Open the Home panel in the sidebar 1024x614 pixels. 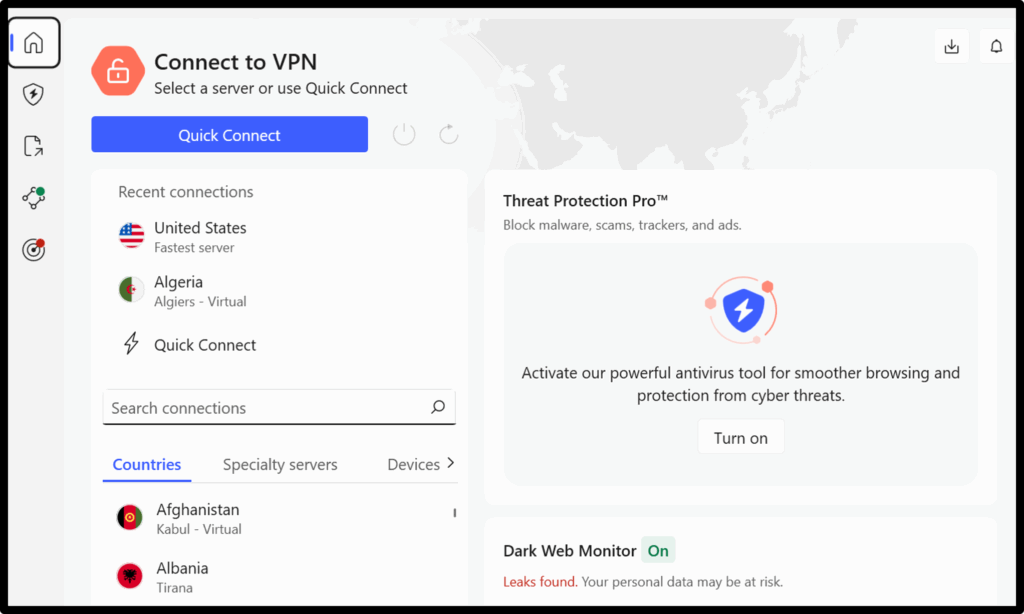(33, 43)
